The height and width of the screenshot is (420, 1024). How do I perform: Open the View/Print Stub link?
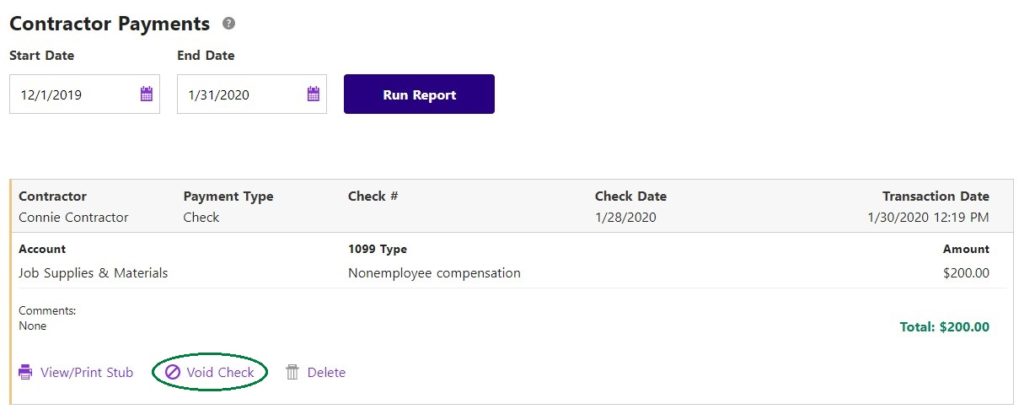point(87,373)
